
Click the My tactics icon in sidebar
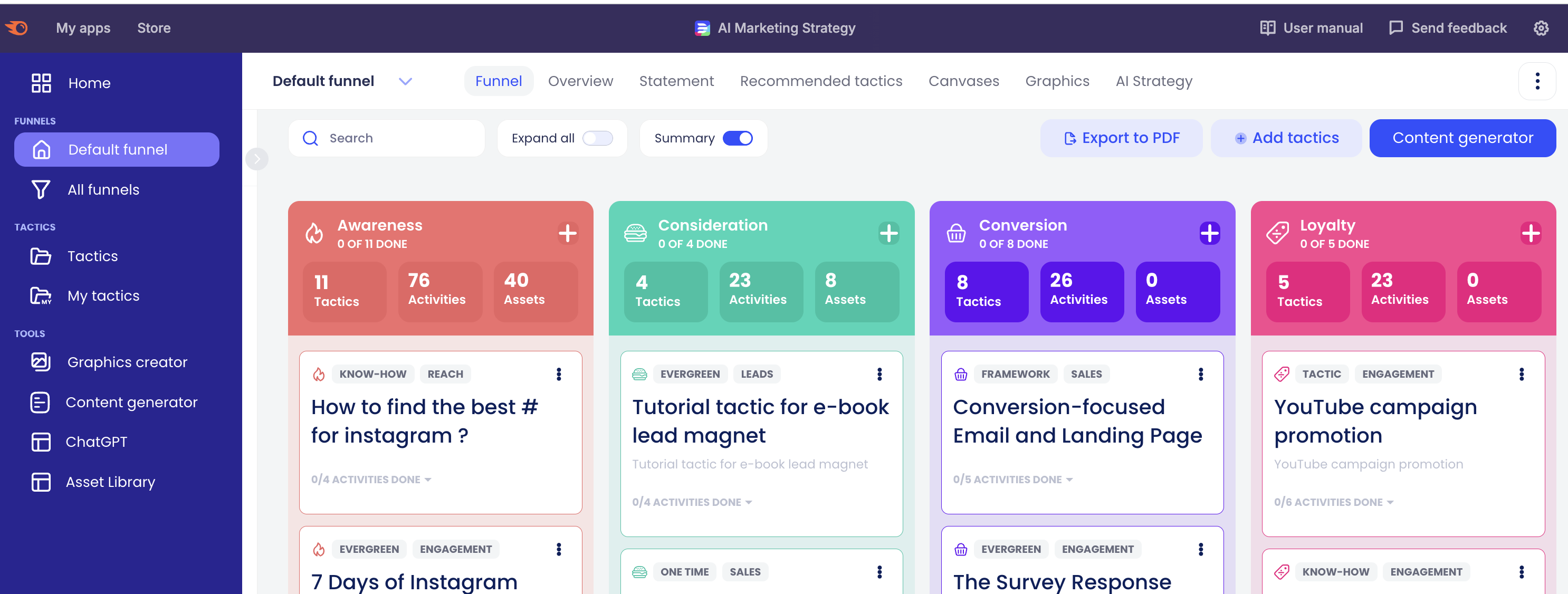click(x=40, y=296)
